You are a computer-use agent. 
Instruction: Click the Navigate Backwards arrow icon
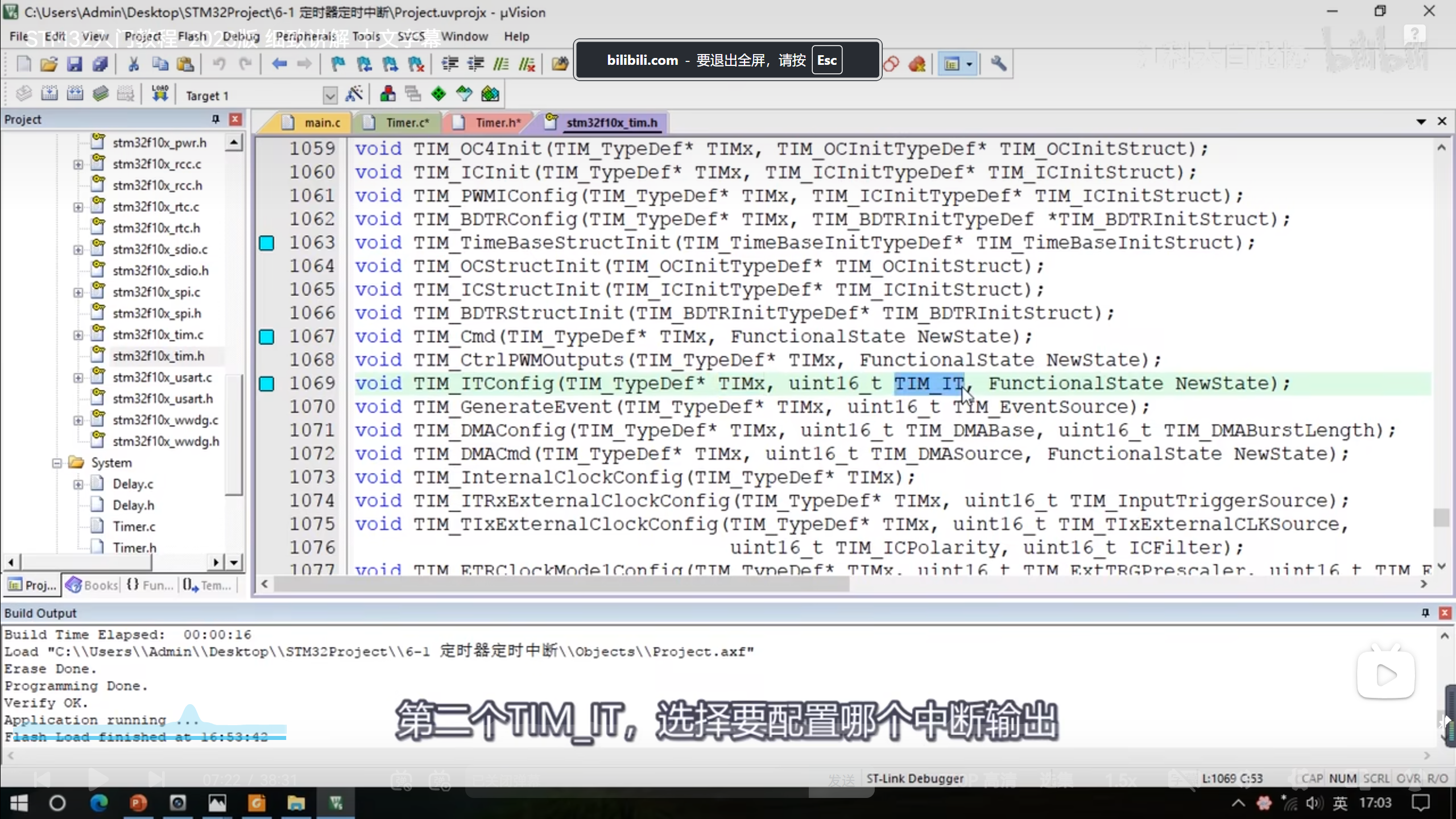pyautogui.click(x=279, y=64)
